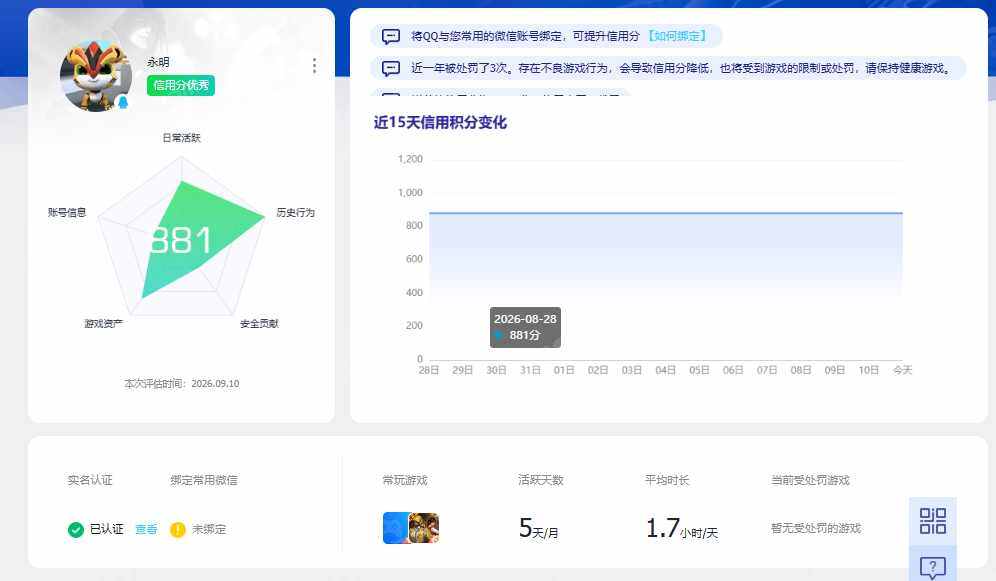This screenshot has width=996, height=581.
Task: Click the 881 score in radar chart
Action: point(181,241)
